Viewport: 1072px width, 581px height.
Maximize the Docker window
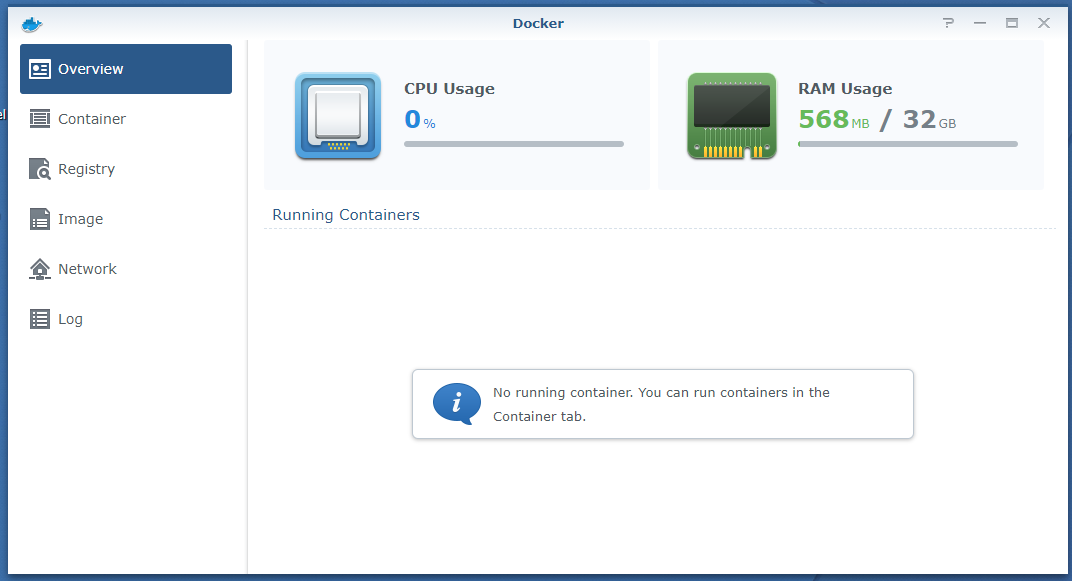pos(1012,23)
